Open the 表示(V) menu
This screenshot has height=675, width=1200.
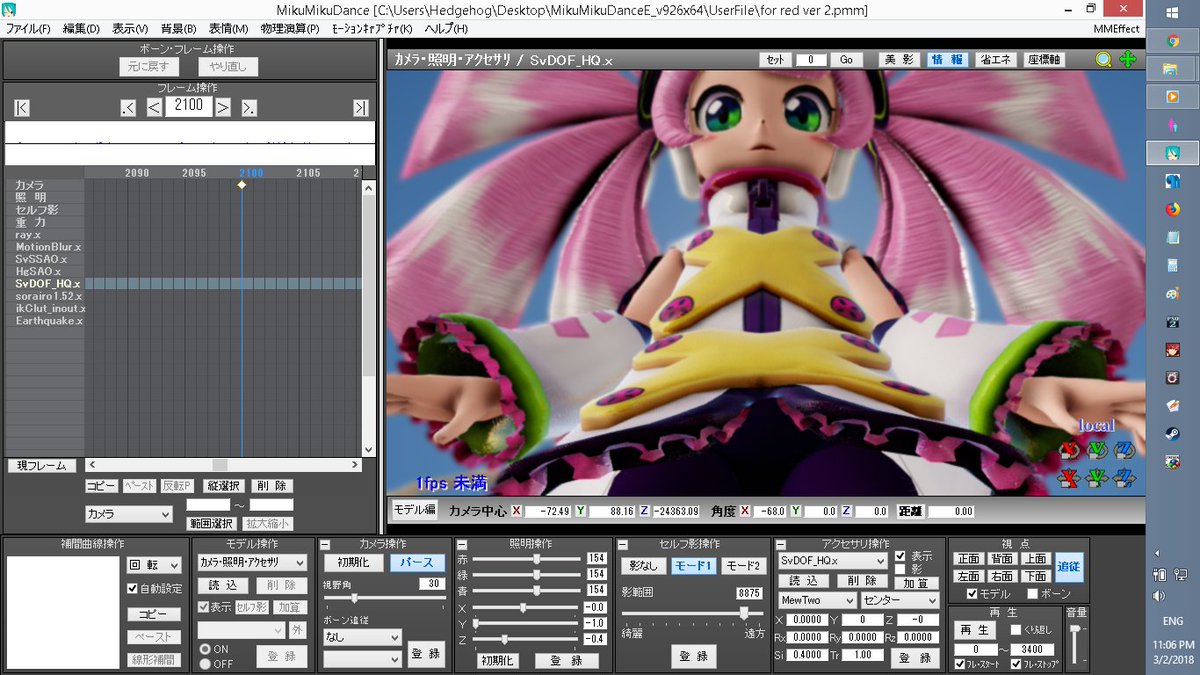131,29
